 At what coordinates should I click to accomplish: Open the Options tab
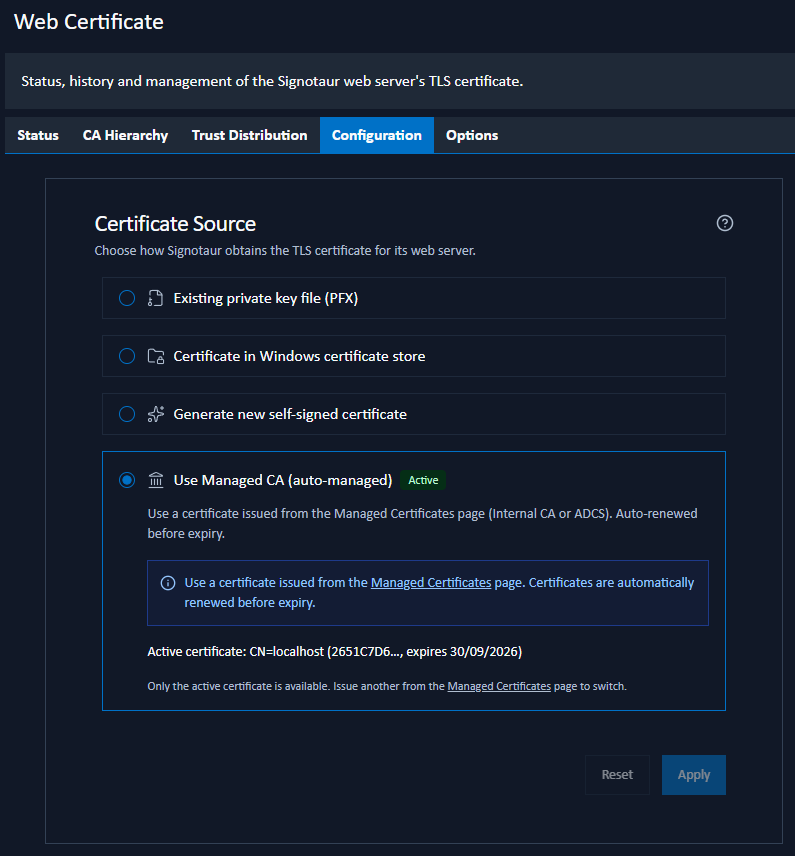(472, 135)
